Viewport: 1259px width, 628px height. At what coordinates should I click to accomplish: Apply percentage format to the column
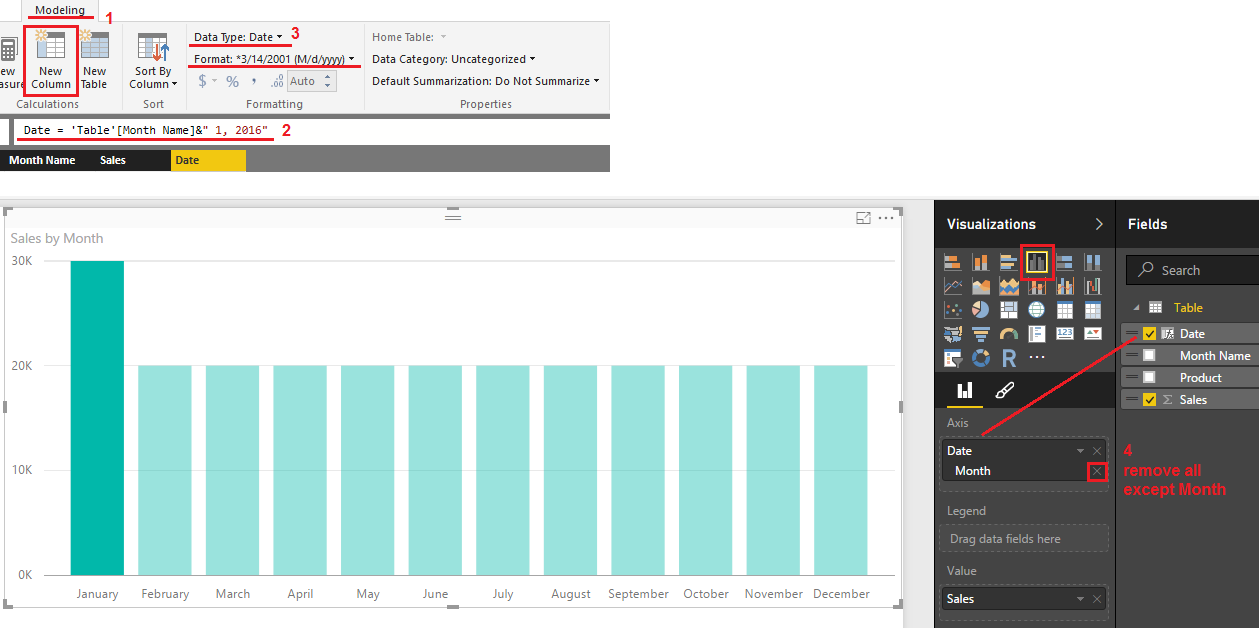232,81
